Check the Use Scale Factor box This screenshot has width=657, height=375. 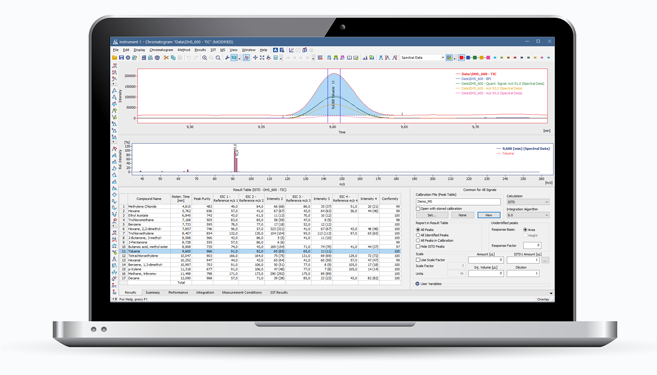(x=418, y=260)
